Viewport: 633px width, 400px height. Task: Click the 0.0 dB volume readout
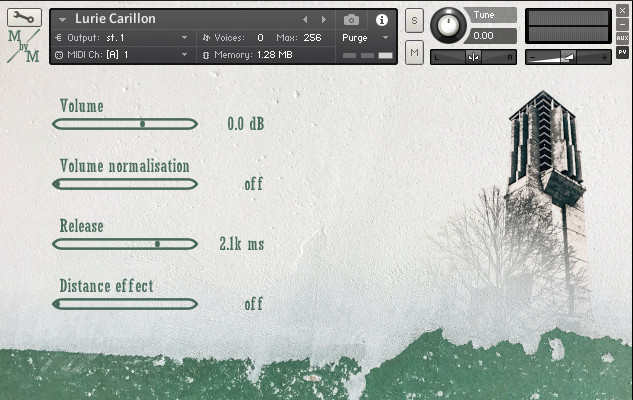coord(245,124)
